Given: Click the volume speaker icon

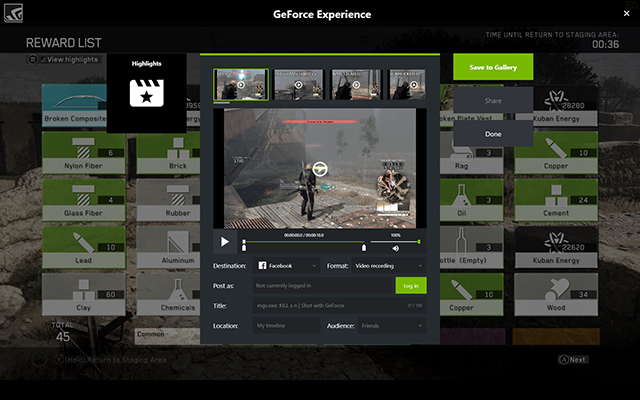Looking at the screenshot, I should 396,248.
